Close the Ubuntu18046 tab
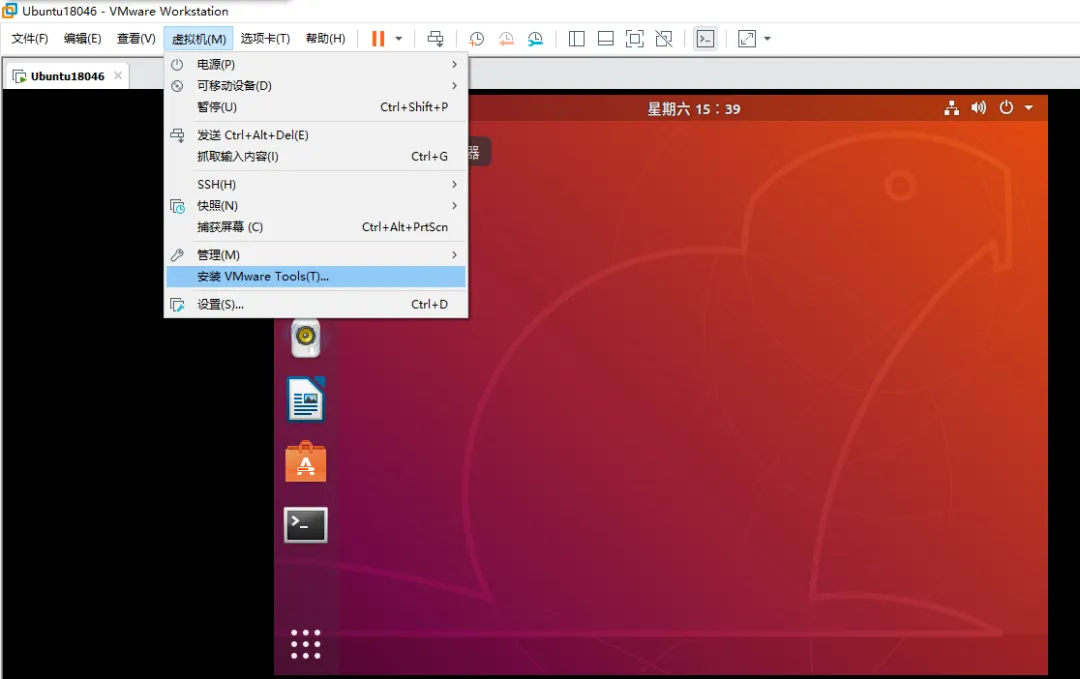Viewport: 1080px width, 679px height. (118, 75)
